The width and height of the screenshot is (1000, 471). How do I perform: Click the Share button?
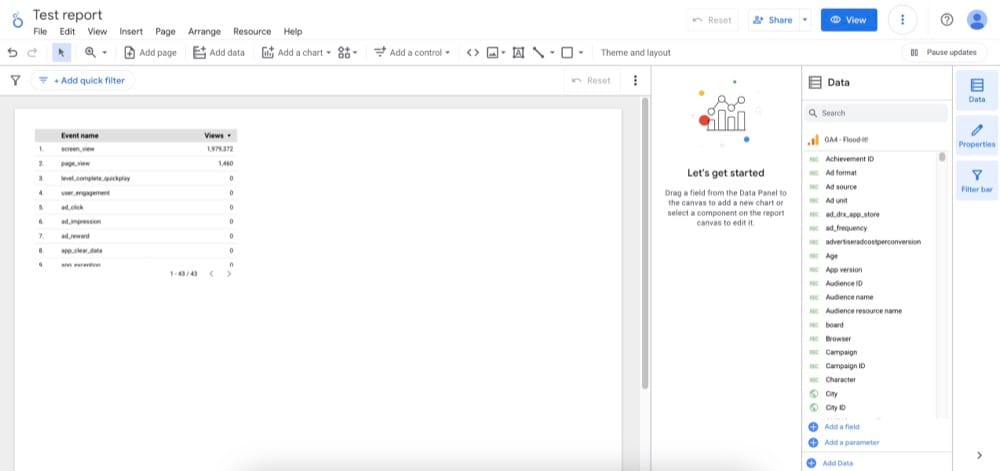pos(772,20)
